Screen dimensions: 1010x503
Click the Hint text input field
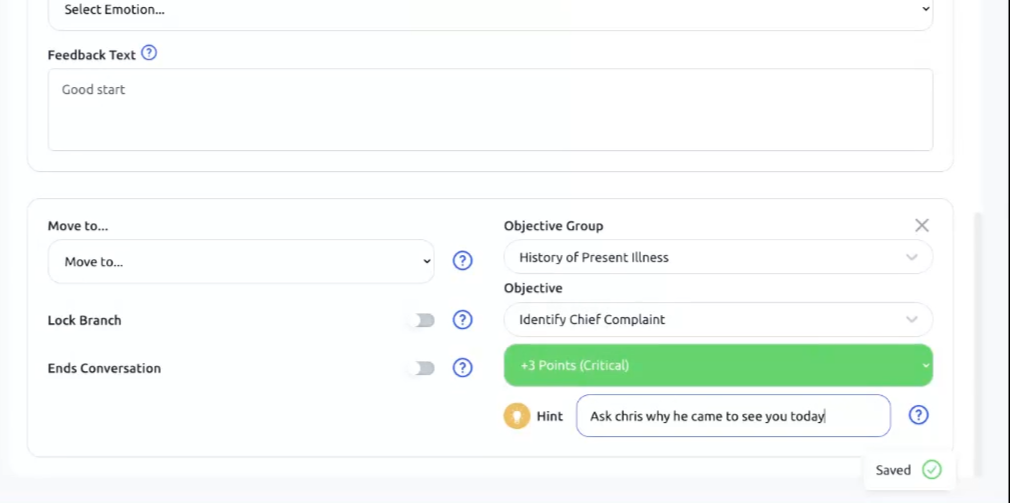tap(733, 416)
